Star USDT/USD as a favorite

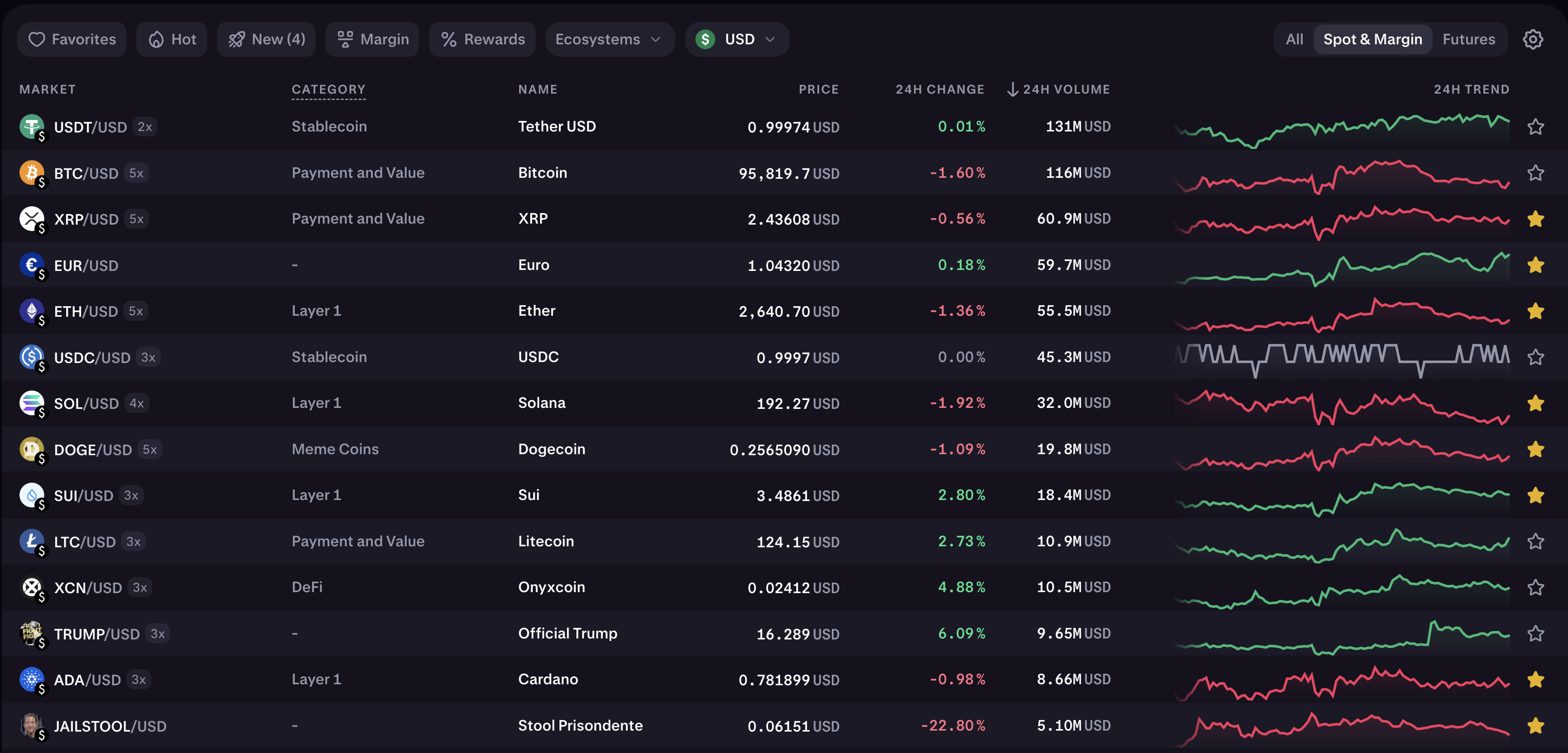coord(1535,126)
